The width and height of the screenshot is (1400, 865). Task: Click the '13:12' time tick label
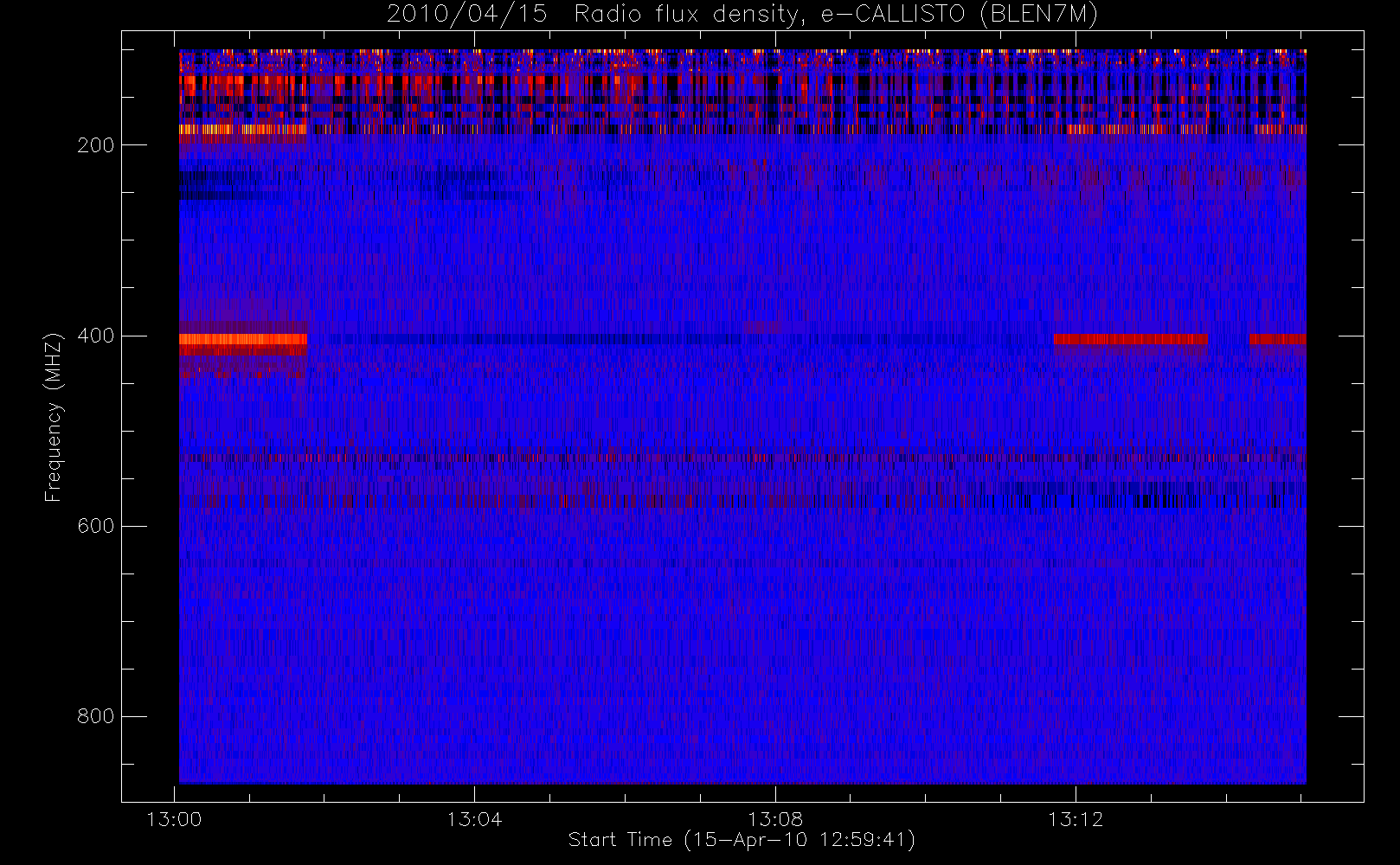coord(1076,819)
